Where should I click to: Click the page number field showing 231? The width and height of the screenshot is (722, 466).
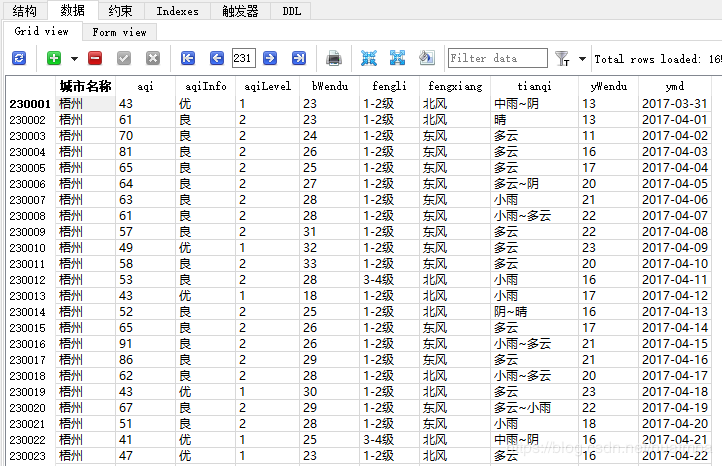(244, 58)
